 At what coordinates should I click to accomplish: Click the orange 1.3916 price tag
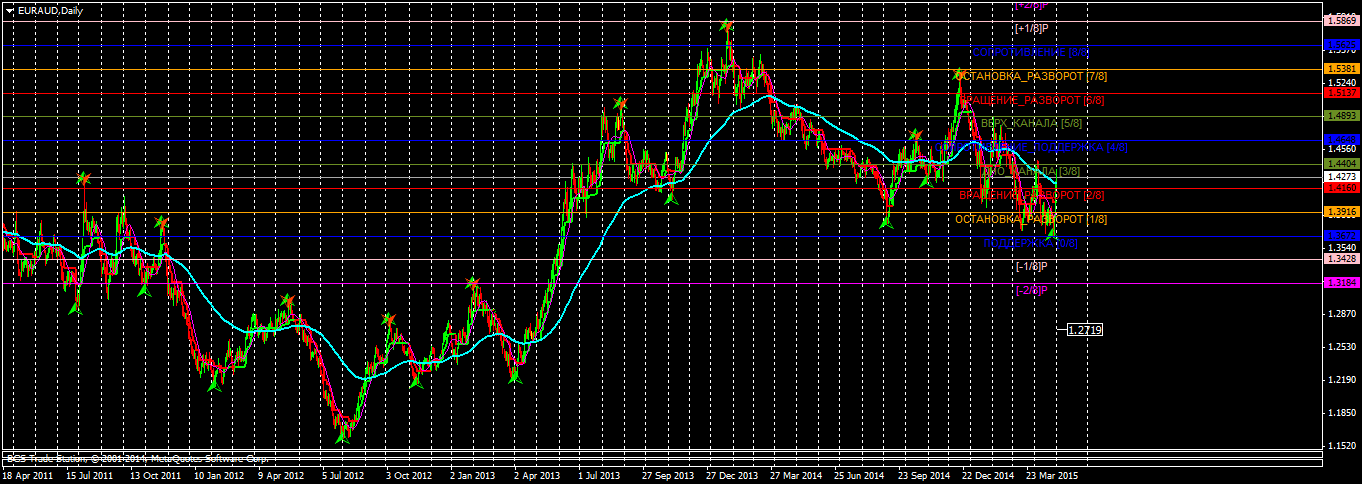(x=1341, y=212)
